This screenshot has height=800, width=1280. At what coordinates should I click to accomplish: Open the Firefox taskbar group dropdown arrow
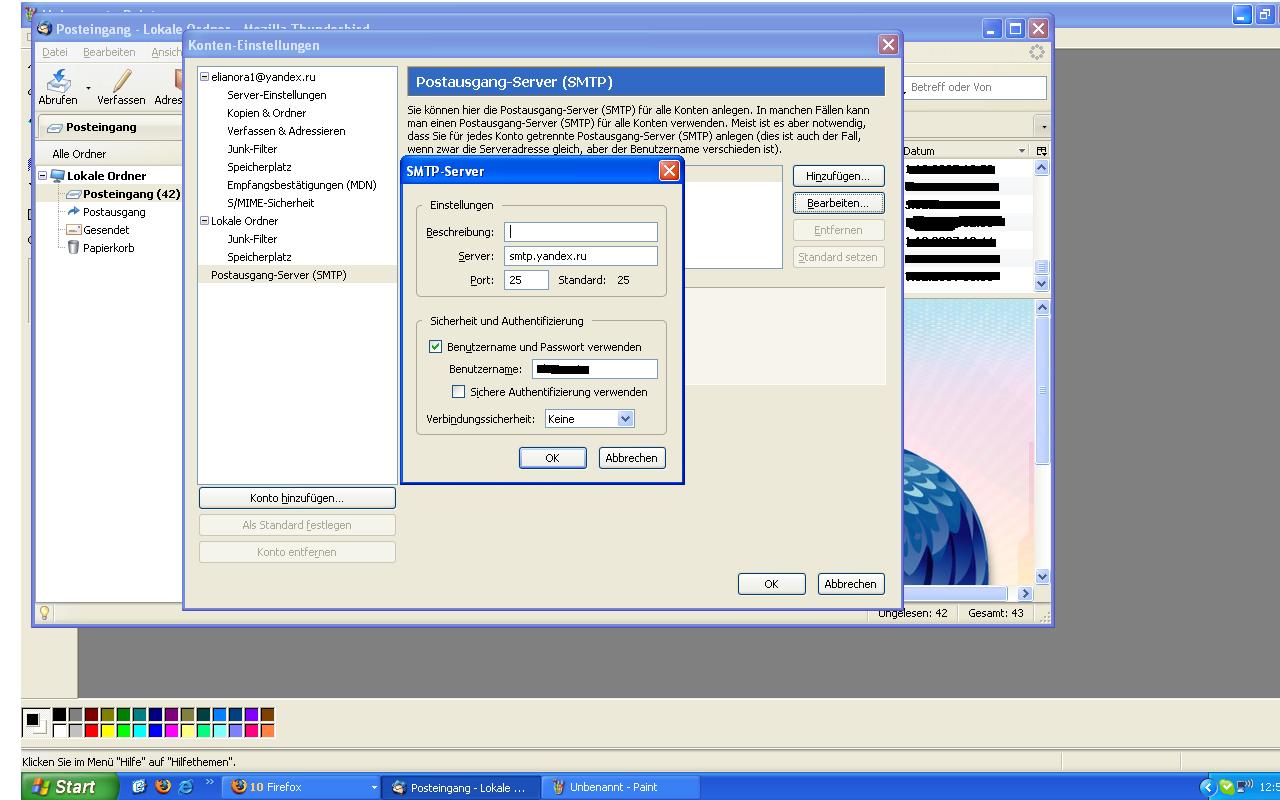374,788
